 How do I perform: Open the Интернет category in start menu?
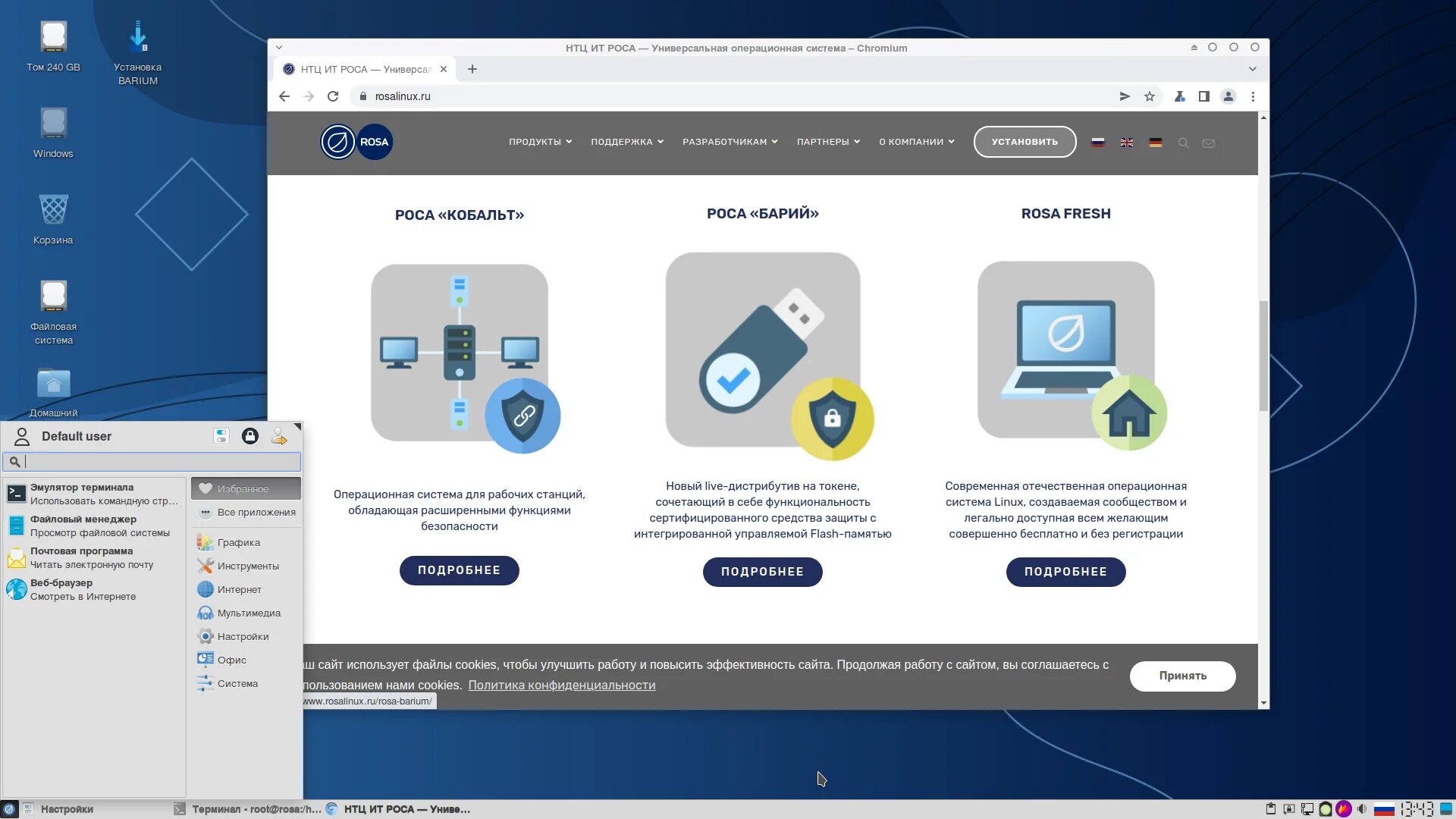[x=239, y=589]
